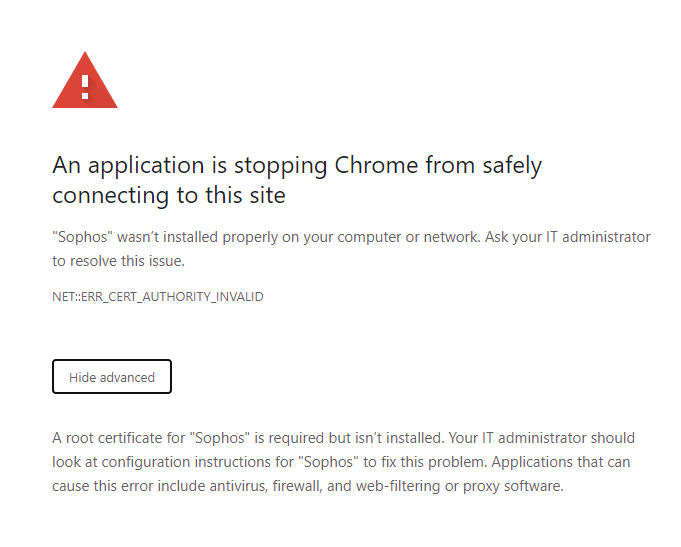The width and height of the screenshot is (681, 547).
Task: Click 'Ask your IT administrator' text
Action: [568, 237]
